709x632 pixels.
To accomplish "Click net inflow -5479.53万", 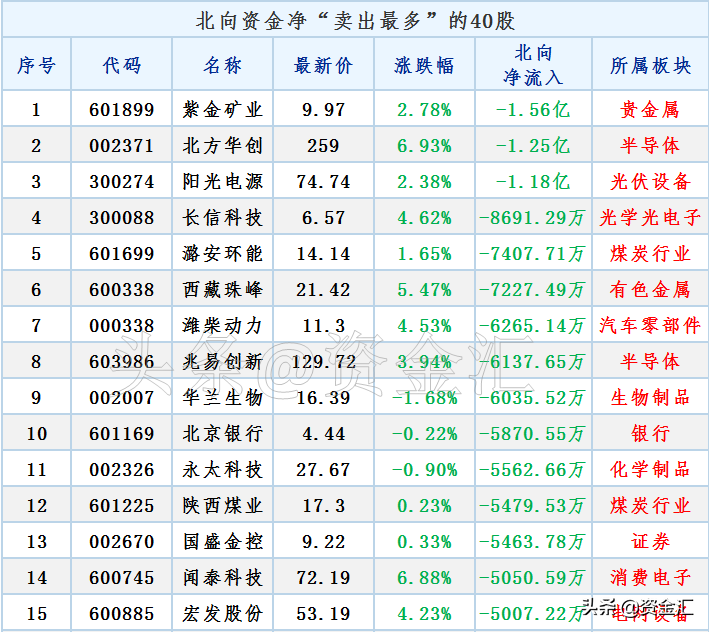I will click(x=533, y=506).
